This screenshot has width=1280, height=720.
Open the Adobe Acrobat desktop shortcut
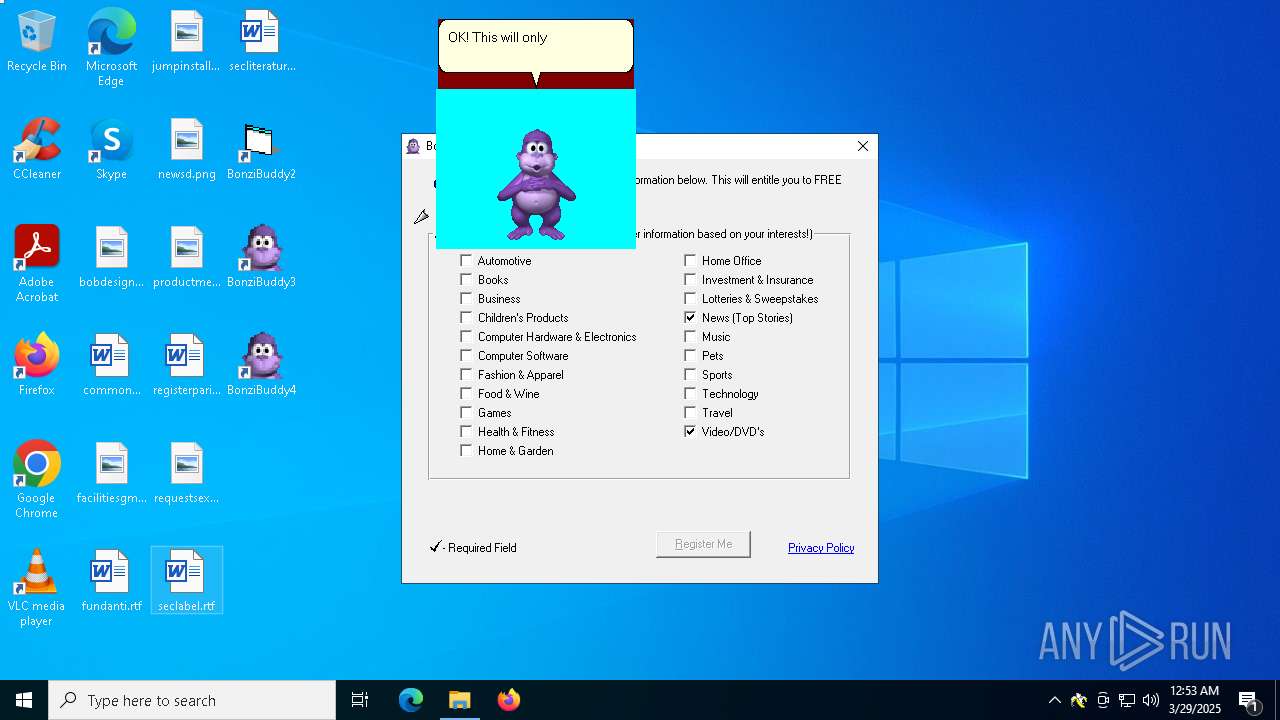[37, 264]
